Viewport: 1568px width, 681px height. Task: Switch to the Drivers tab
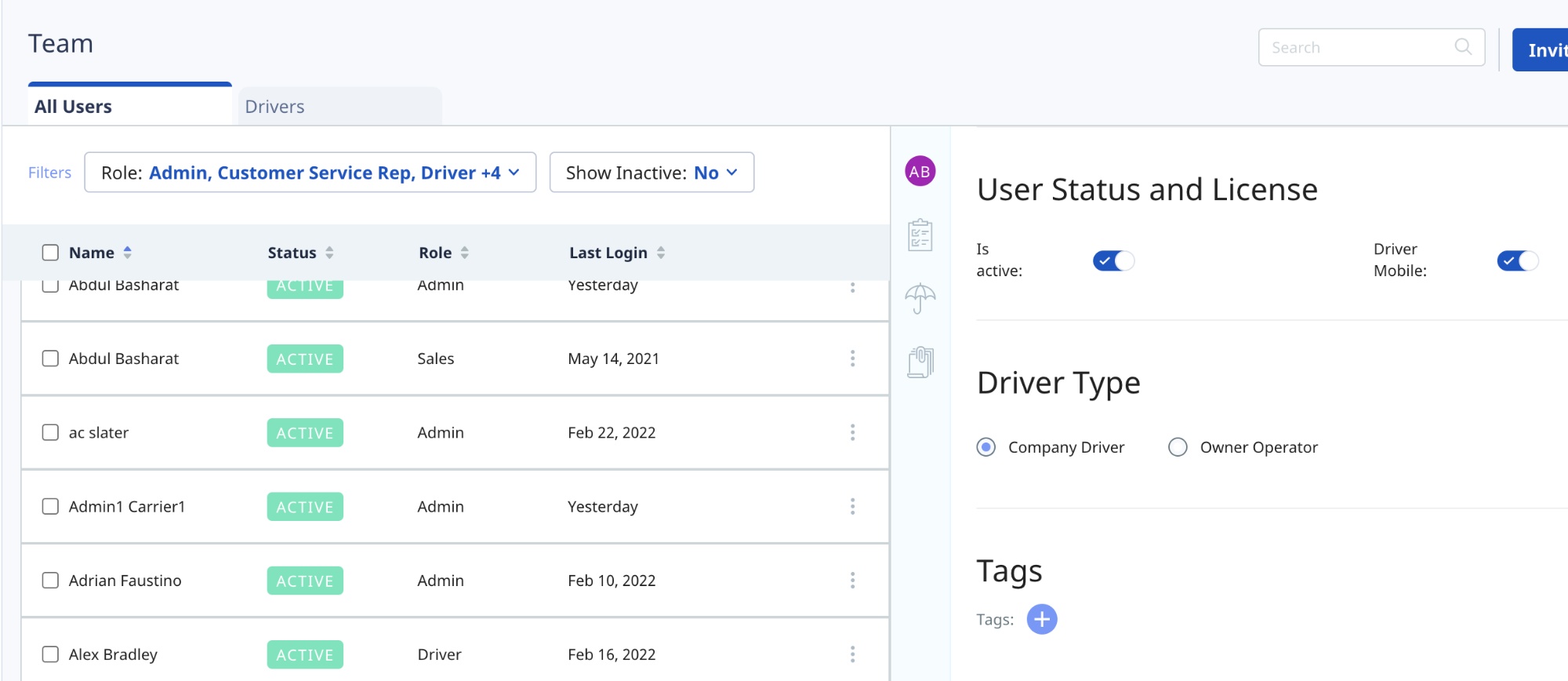pyautogui.click(x=340, y=106)
